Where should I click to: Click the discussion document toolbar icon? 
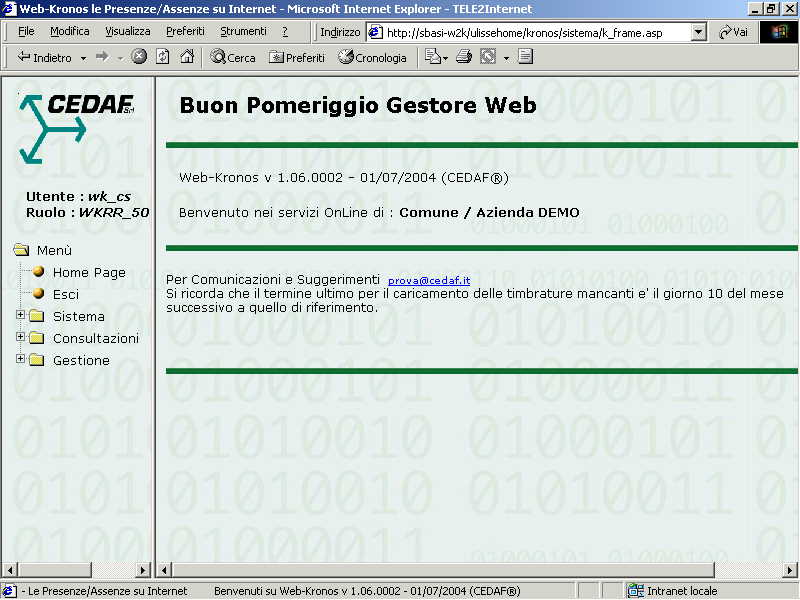[526, 57]
